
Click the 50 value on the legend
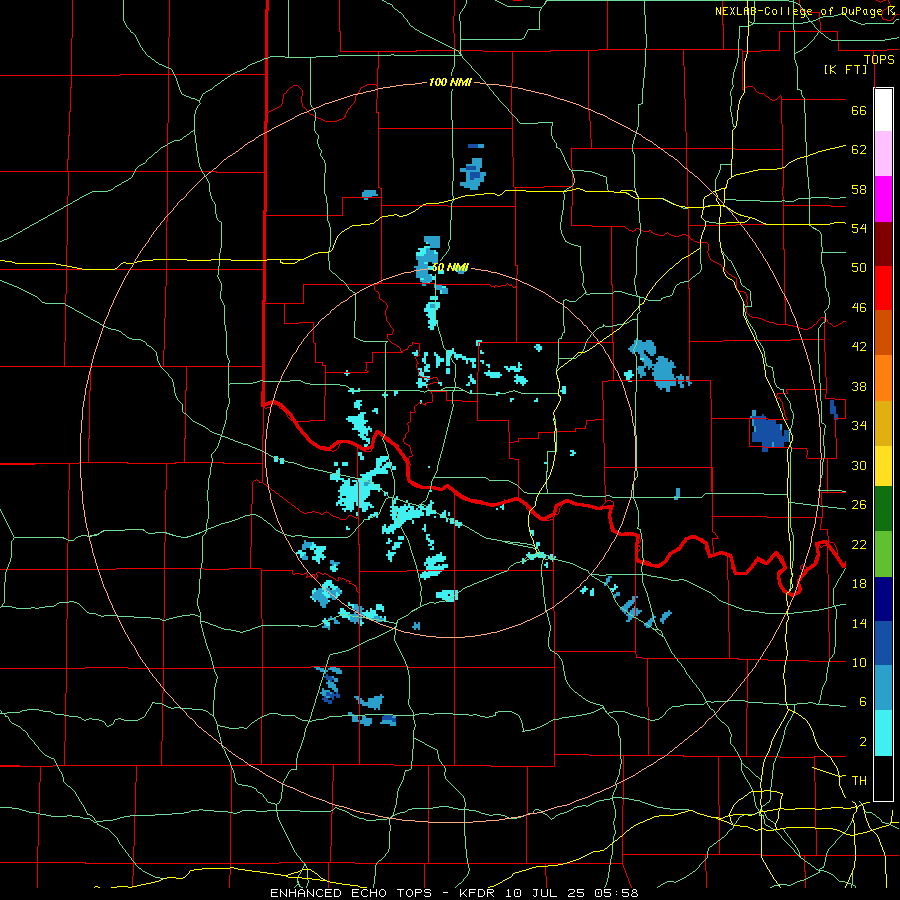point(859,268)
